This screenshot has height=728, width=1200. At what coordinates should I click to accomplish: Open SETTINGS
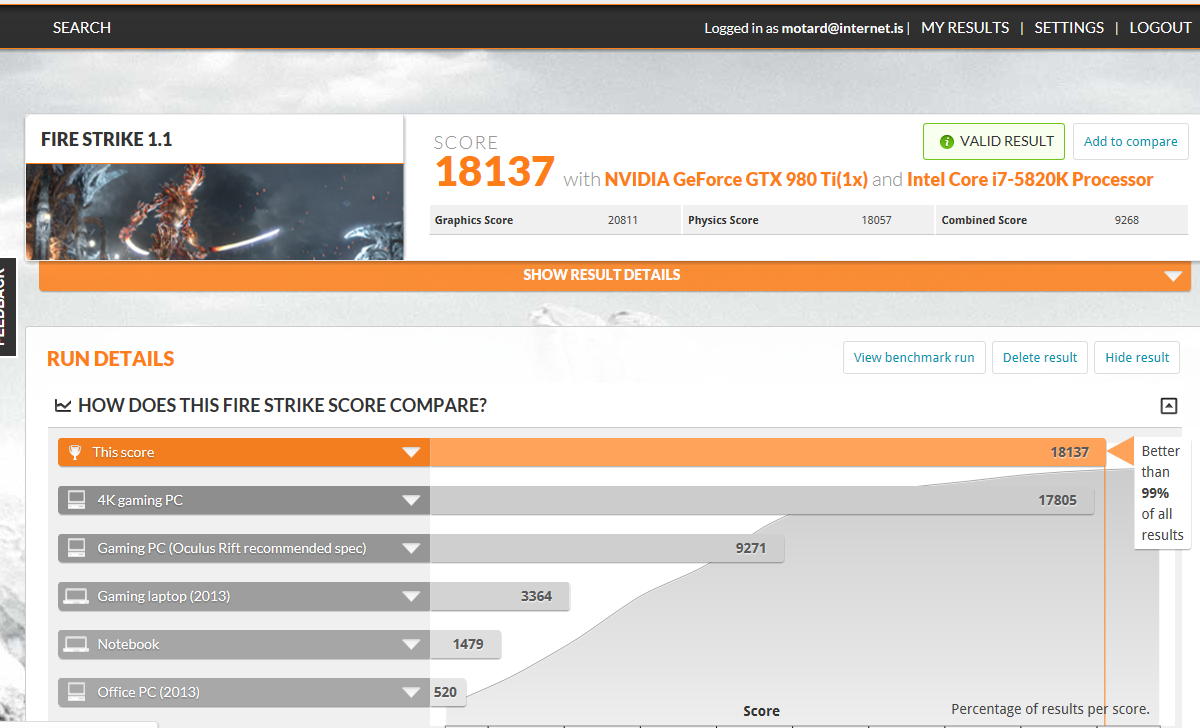[1069, 27]
